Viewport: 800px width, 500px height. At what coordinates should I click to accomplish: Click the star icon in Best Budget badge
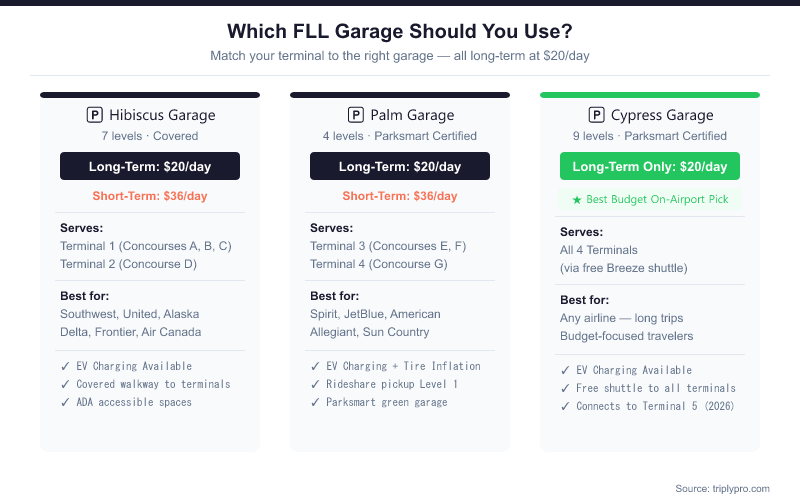tap(576, 199)
